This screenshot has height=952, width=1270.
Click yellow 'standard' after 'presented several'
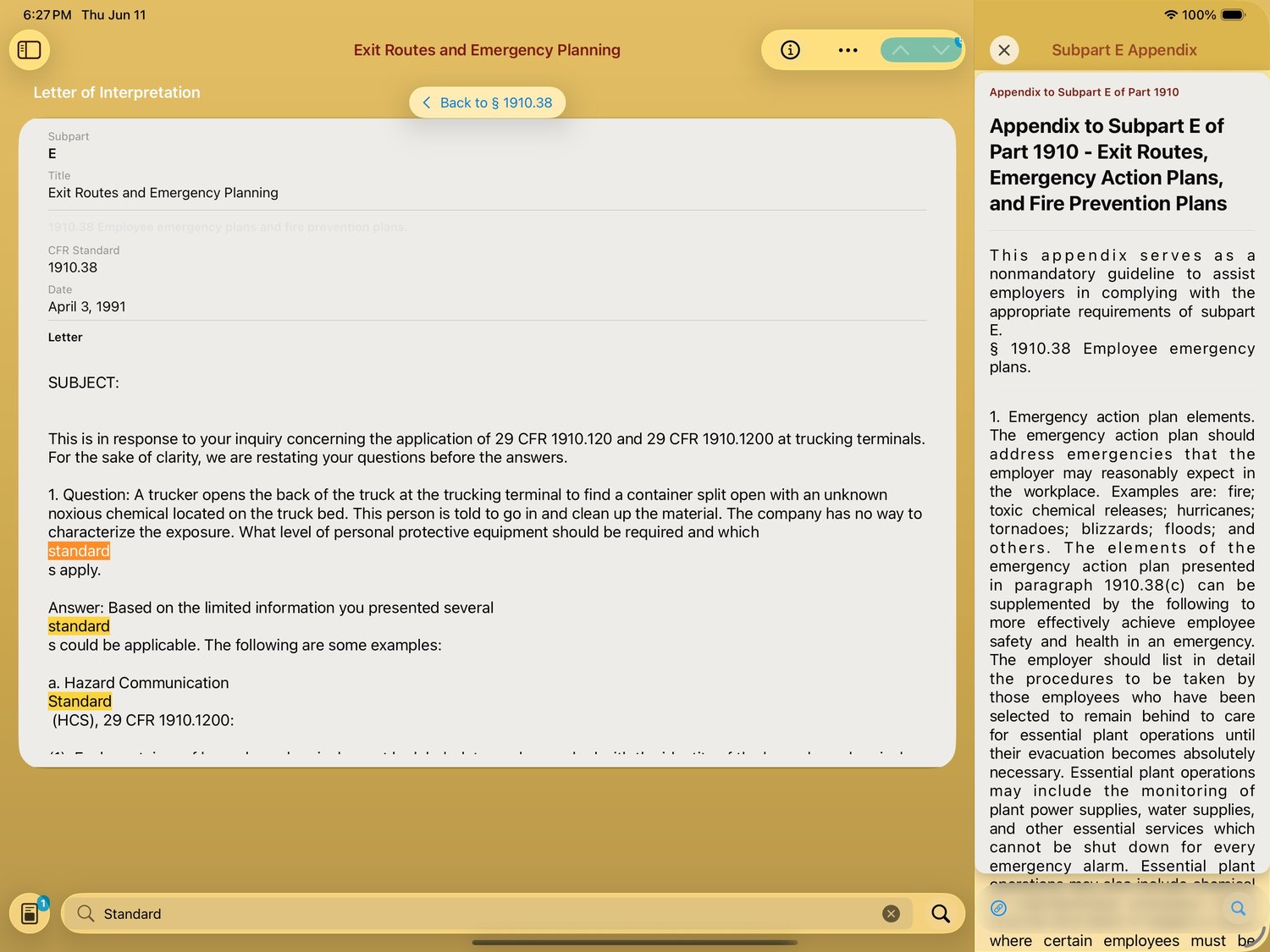[x=79, y=626]
